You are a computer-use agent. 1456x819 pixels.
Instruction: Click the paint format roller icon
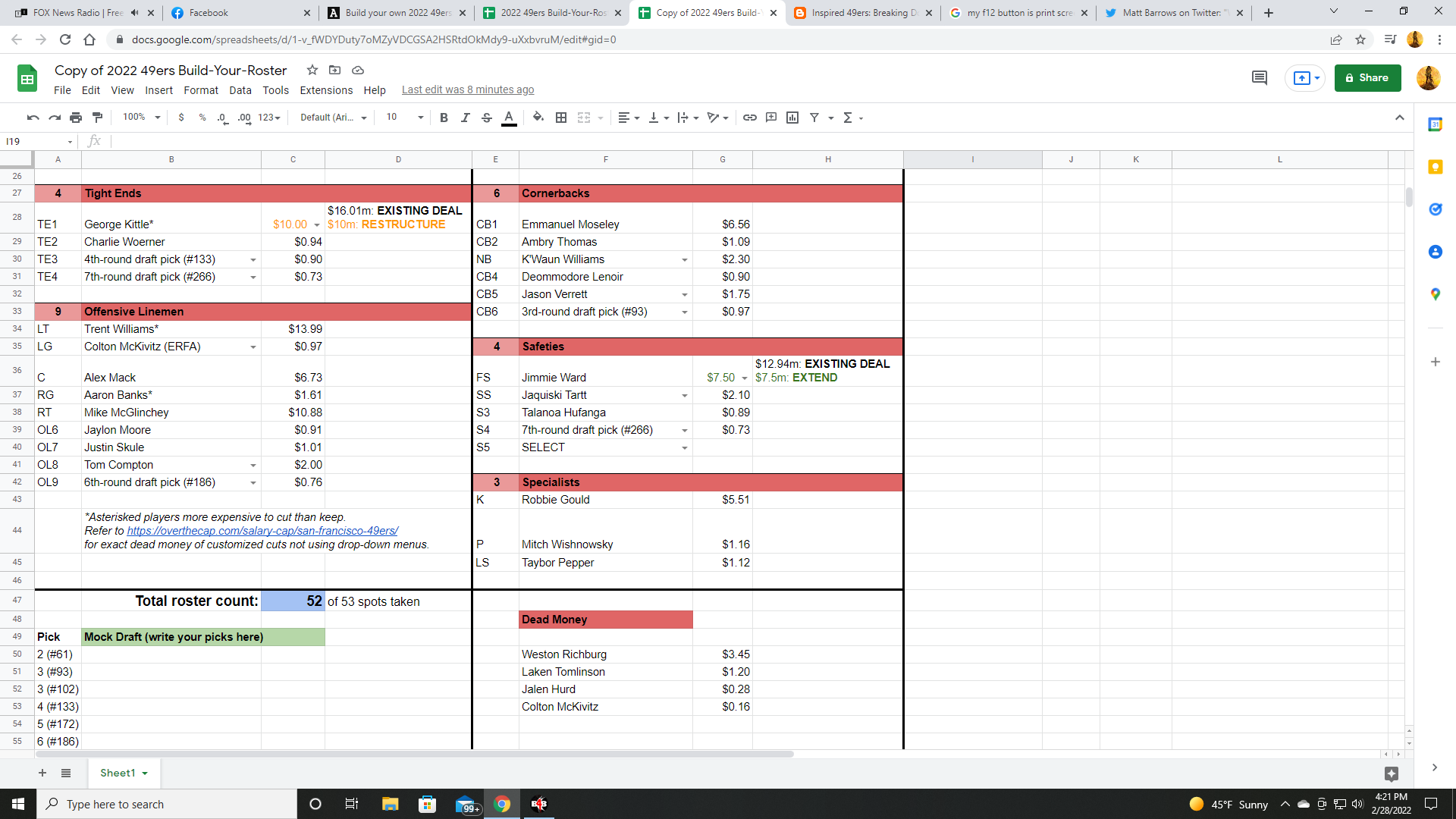(x=97, y=118)
